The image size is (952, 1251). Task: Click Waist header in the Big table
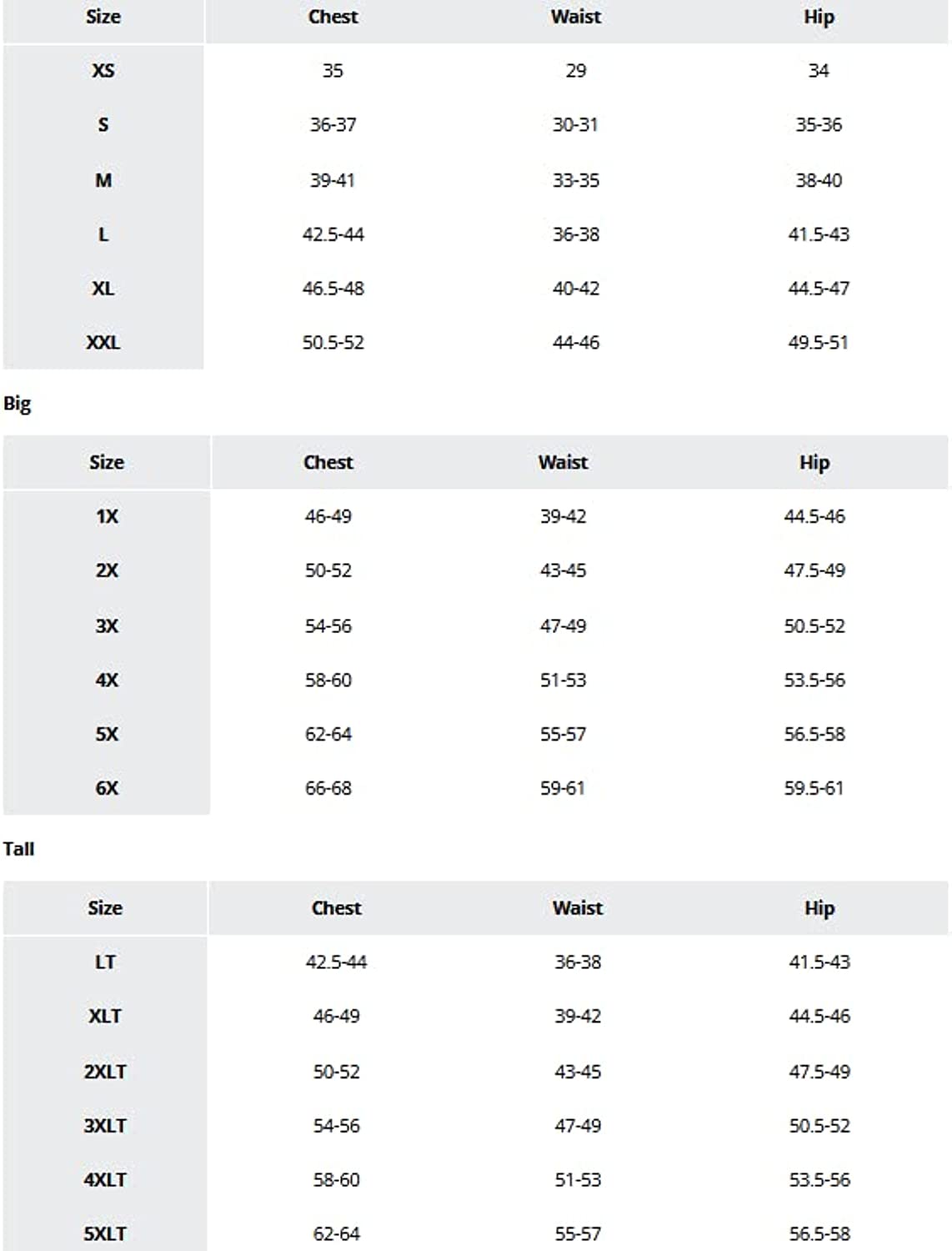(563, 462)
